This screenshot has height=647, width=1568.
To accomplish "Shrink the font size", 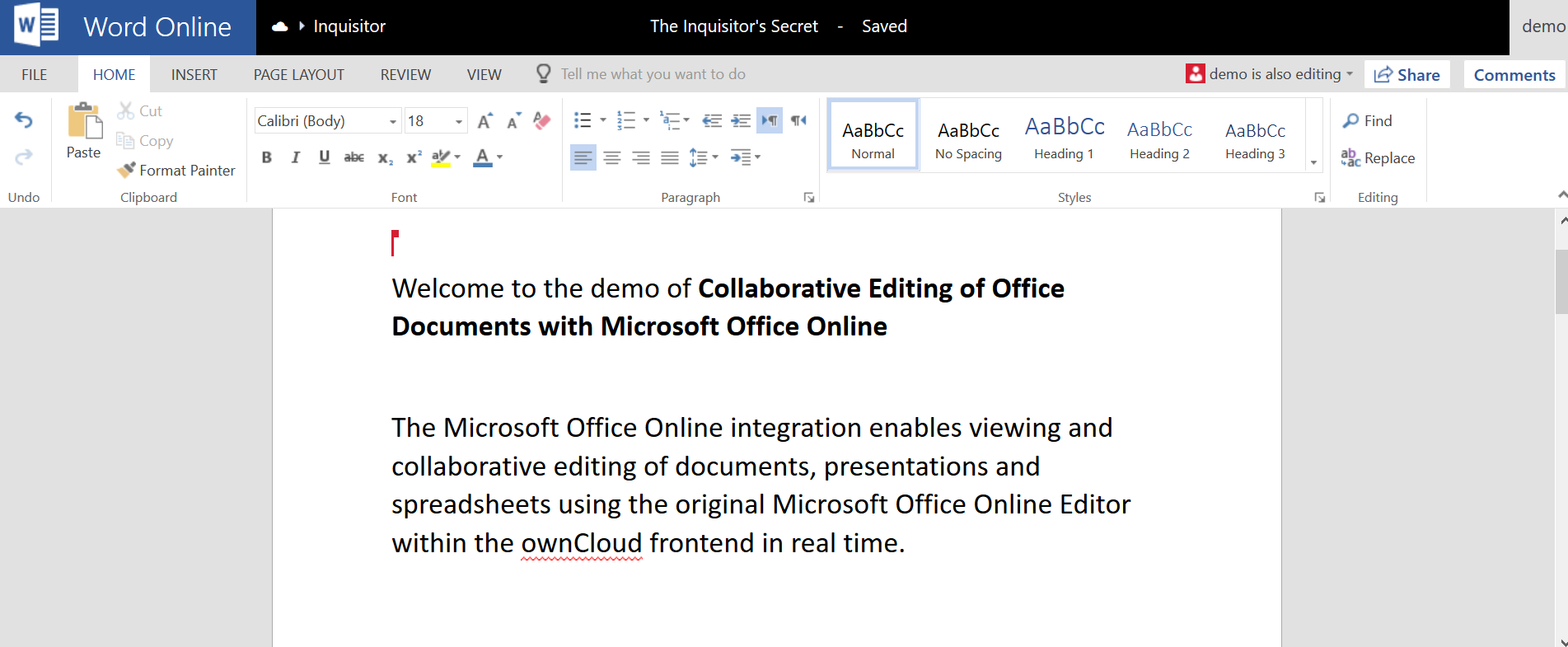I will pos(513,121).
